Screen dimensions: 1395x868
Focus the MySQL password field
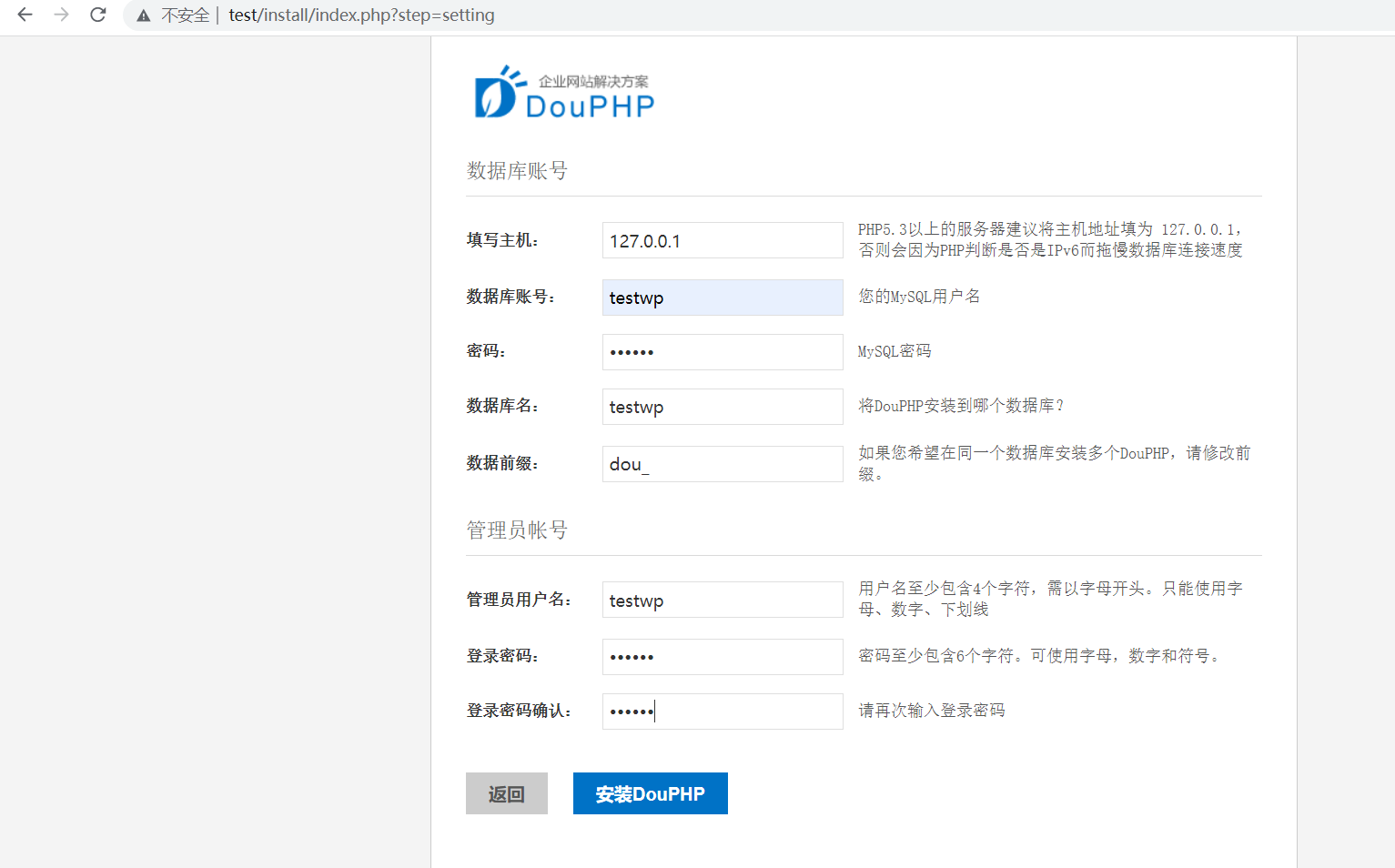point(723,352)
